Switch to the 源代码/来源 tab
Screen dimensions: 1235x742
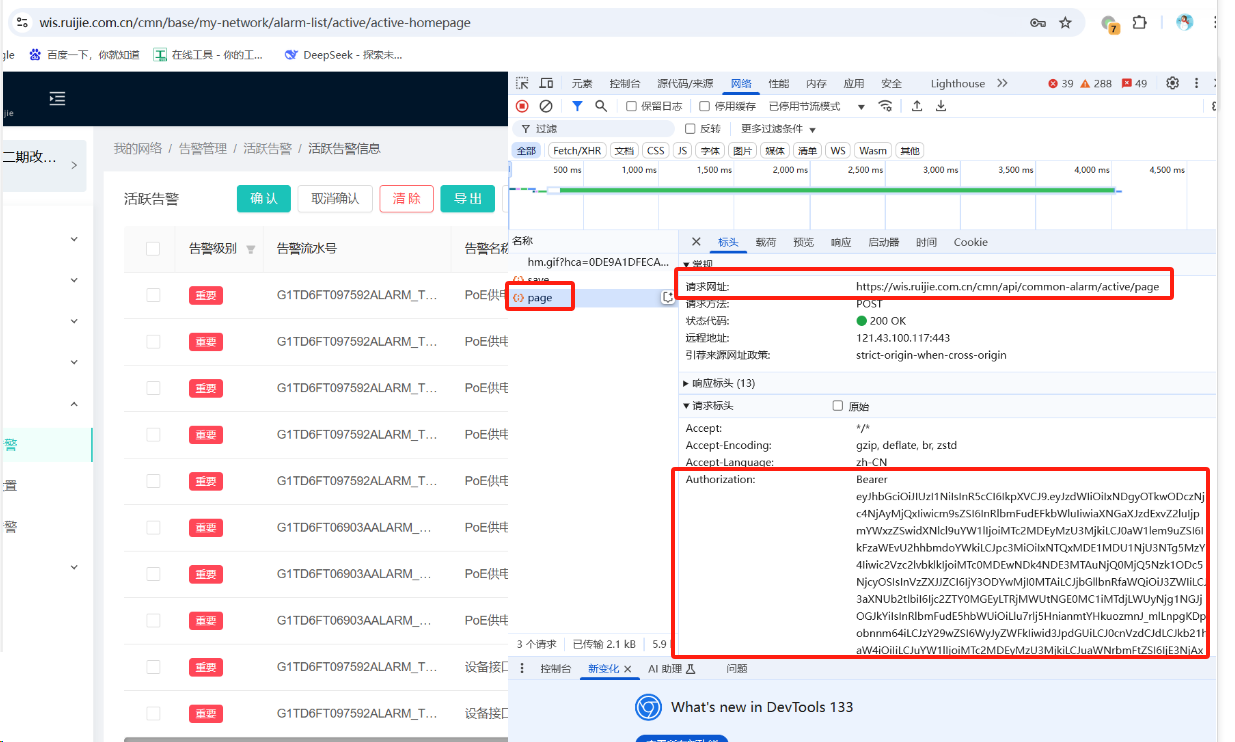[x=685, y=83]
